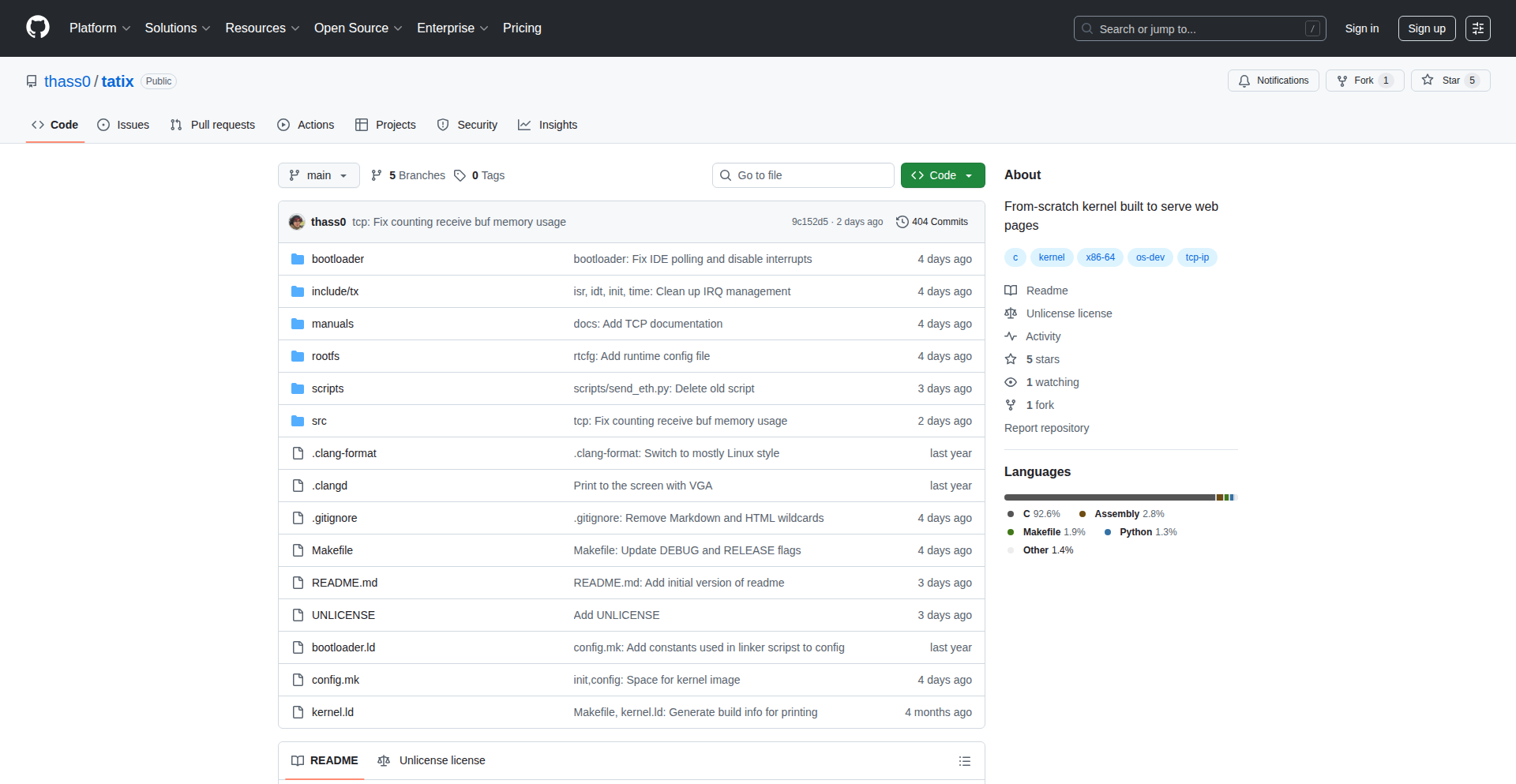Click the x86-64 topic tag
The width and height of the screenshot is (1516, 784).
click(x=1100, y=257)
